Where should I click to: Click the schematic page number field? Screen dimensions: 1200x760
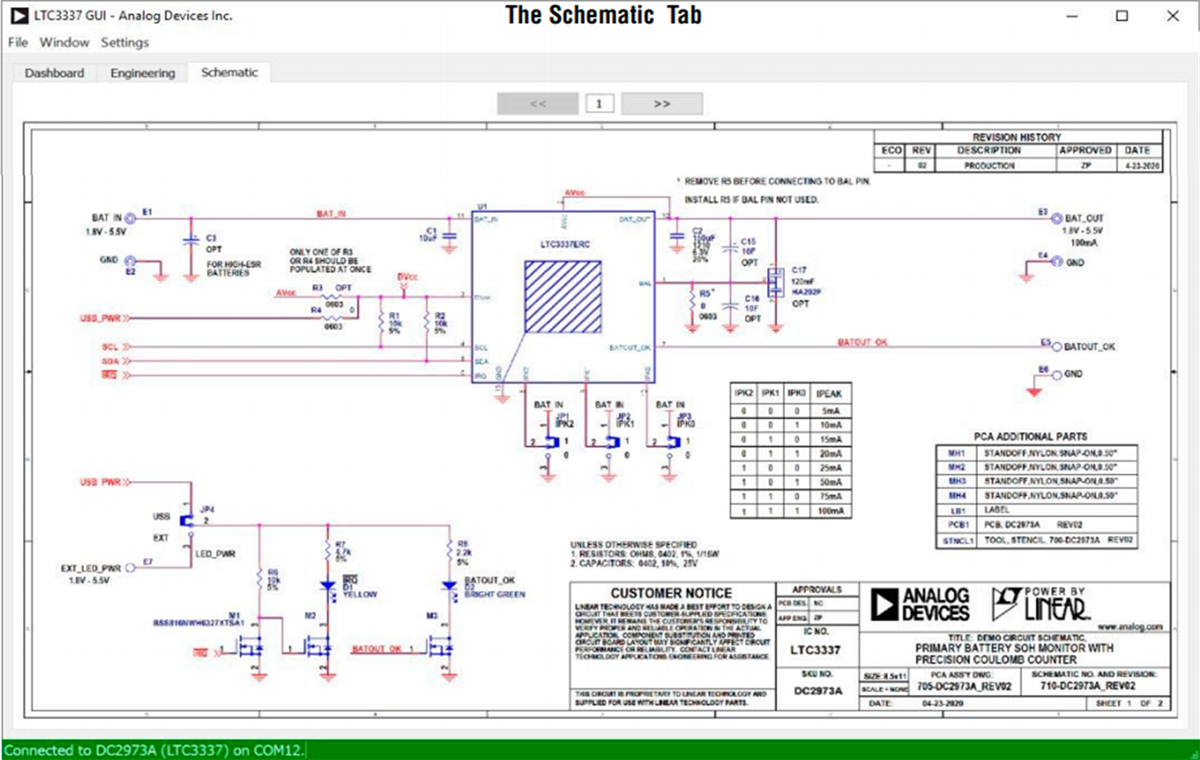click(x=600, y=103)
